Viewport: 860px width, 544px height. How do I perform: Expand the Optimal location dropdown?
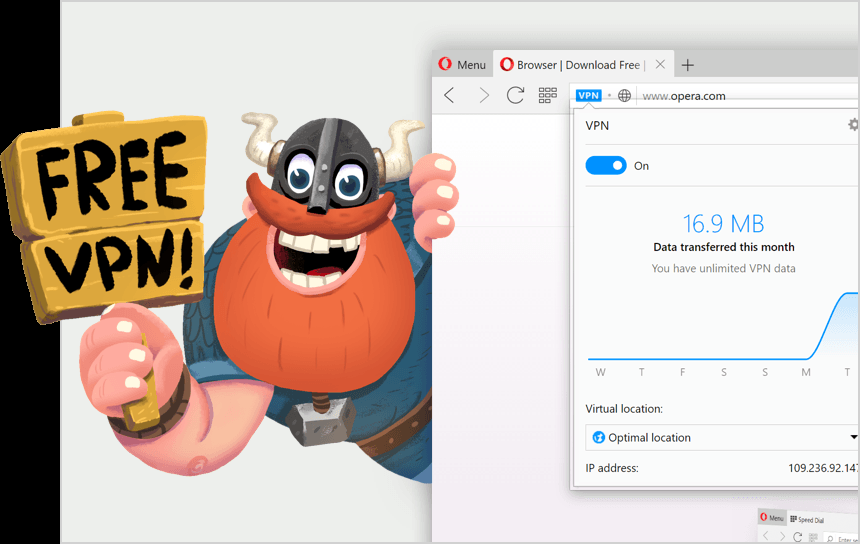point(722,438)
